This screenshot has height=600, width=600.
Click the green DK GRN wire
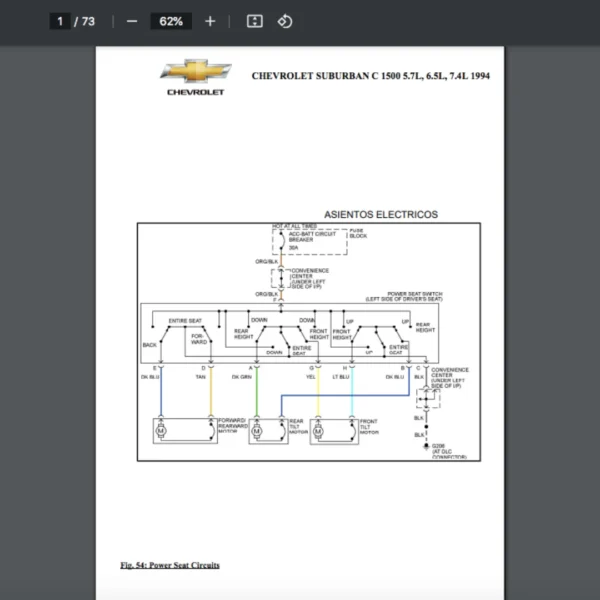257,395
